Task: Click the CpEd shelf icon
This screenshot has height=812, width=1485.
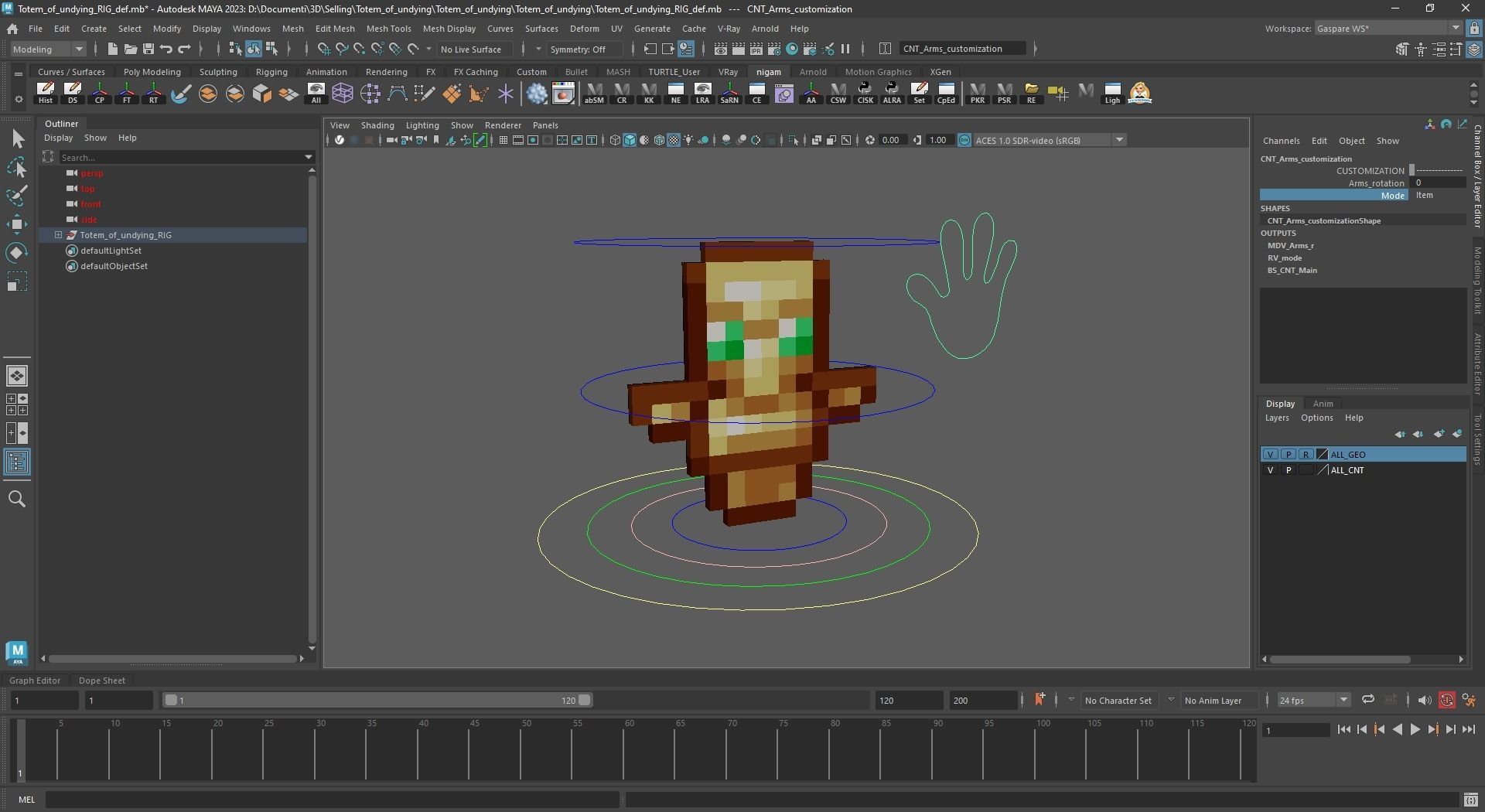Action: click(x=946, y=94)
